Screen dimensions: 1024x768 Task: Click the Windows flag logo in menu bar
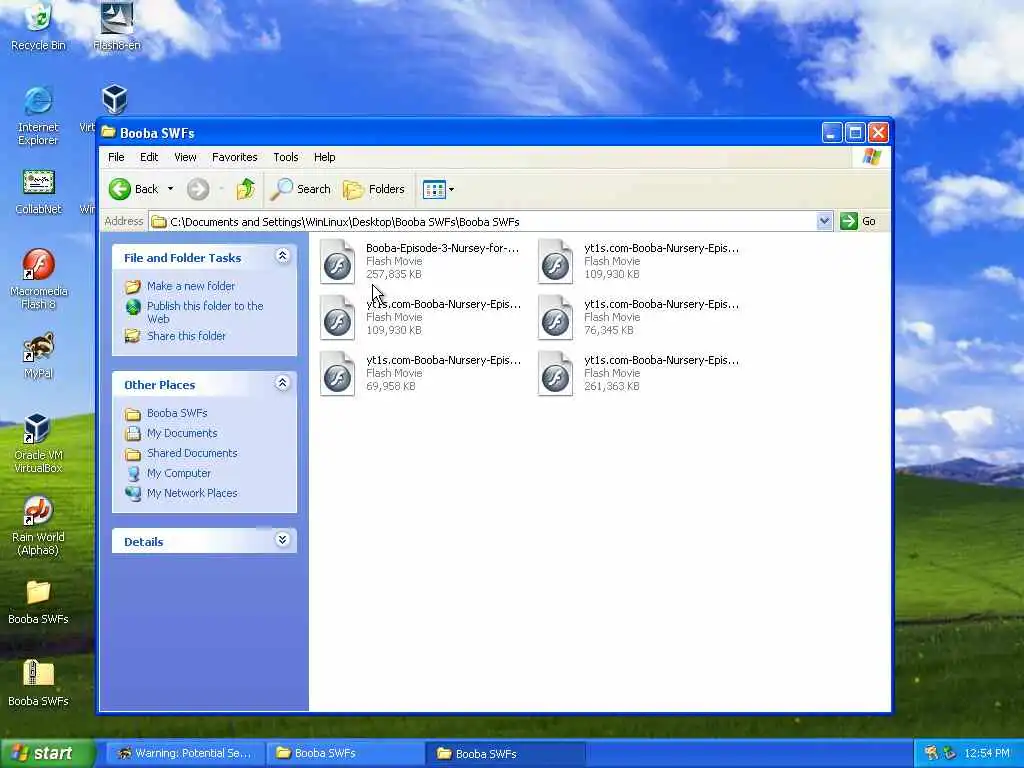[x=872, y=157]
